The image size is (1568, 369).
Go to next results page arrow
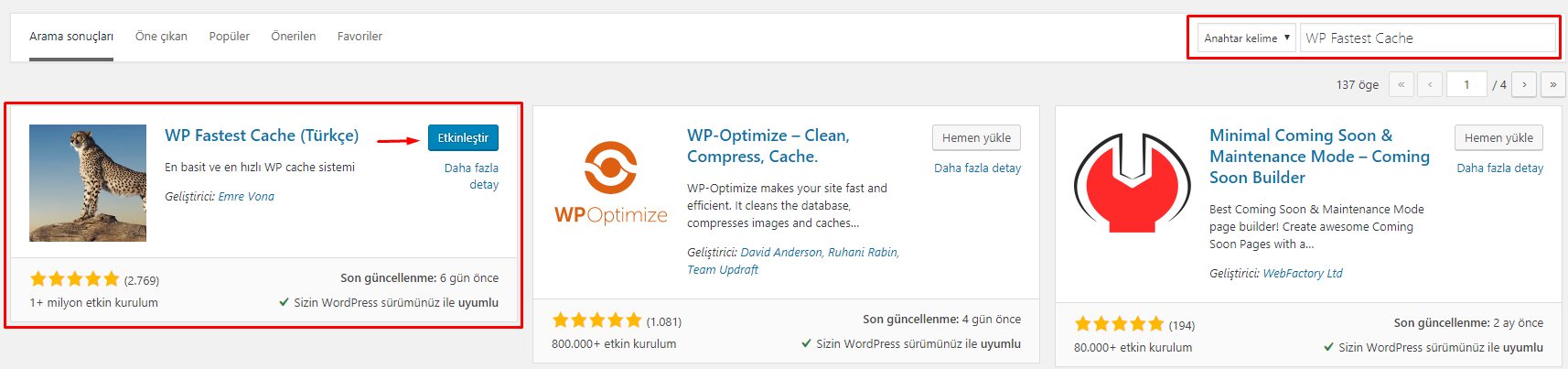pos(1524,84)
